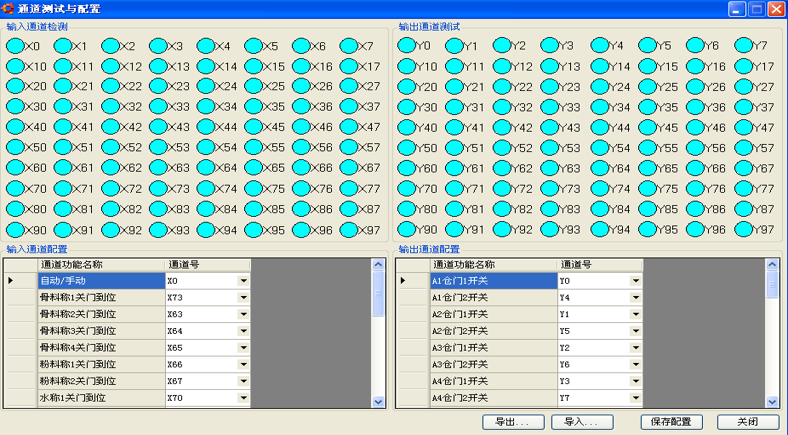Image resolution: width=788 pixels, height=435 pixels.
Task: Click the Y23 output indicator light
Action: point(550,86)
